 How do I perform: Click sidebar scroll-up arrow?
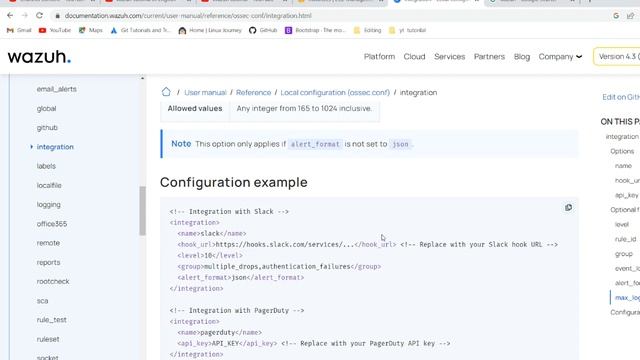pyautogui.click(x=142, y=78)
